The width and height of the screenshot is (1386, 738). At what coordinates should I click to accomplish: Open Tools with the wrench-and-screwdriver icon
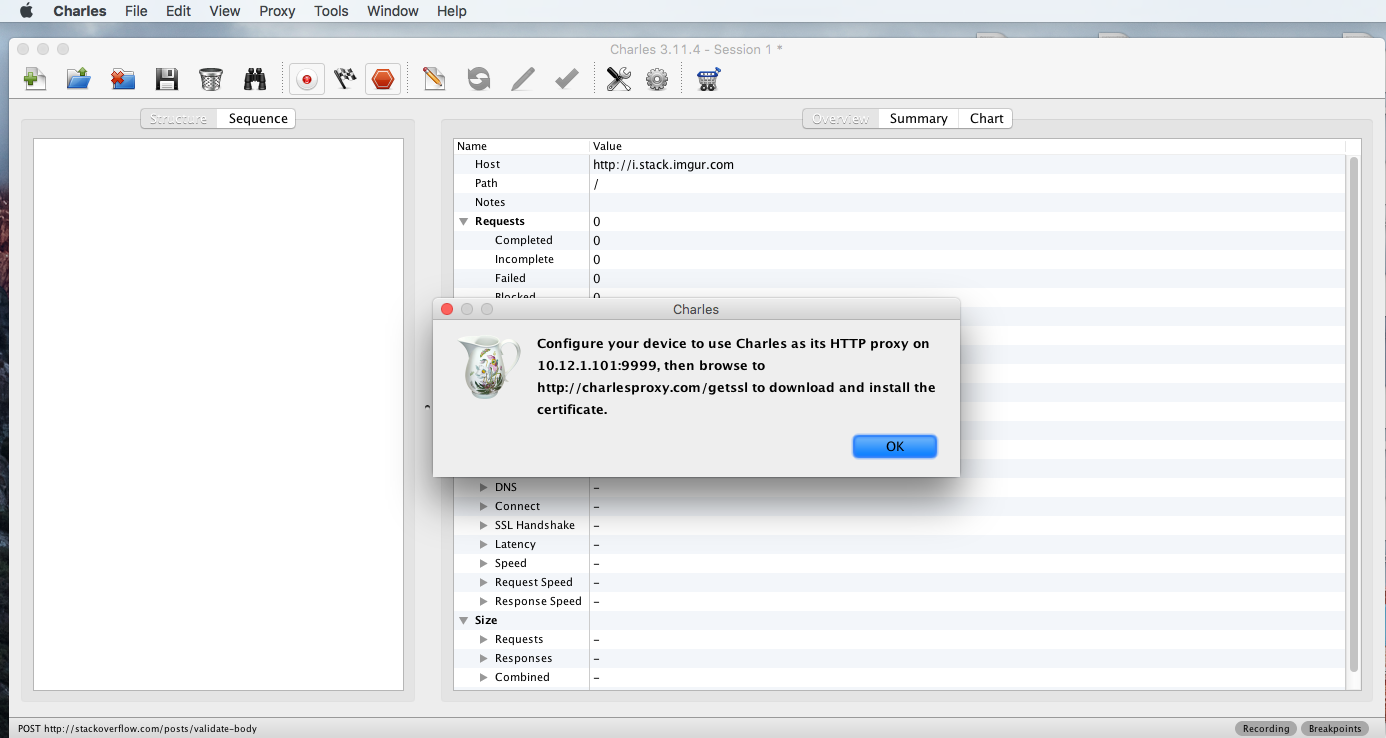tap(619, 79)
